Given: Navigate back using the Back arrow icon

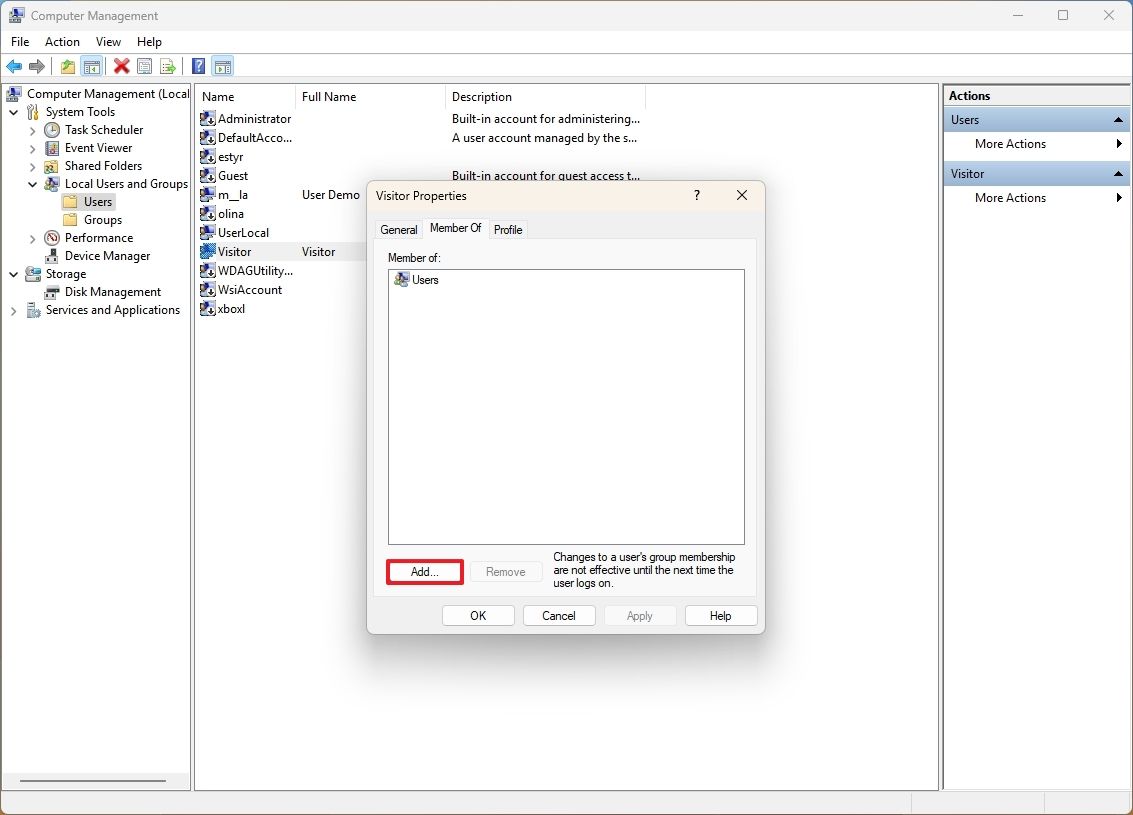Looking at the screenshot, I should (14, 66).
